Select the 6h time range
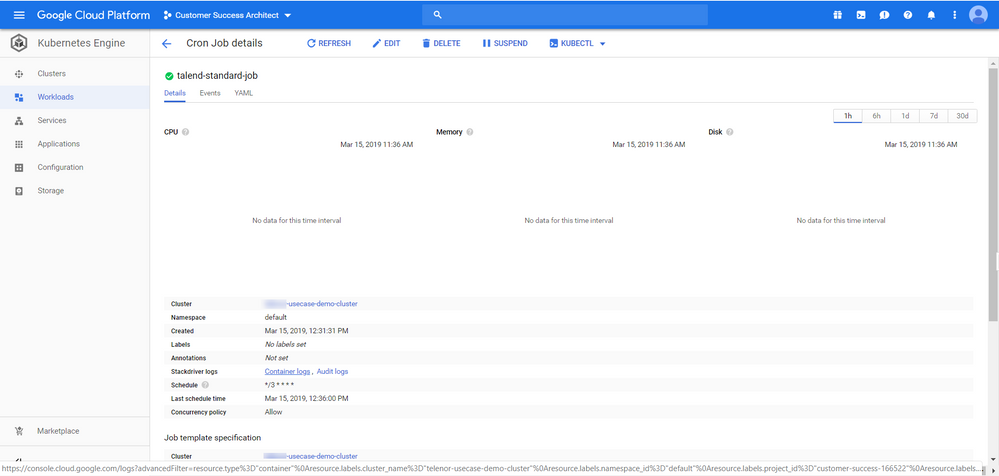The image size is (999, 476). tap(876, 116)
